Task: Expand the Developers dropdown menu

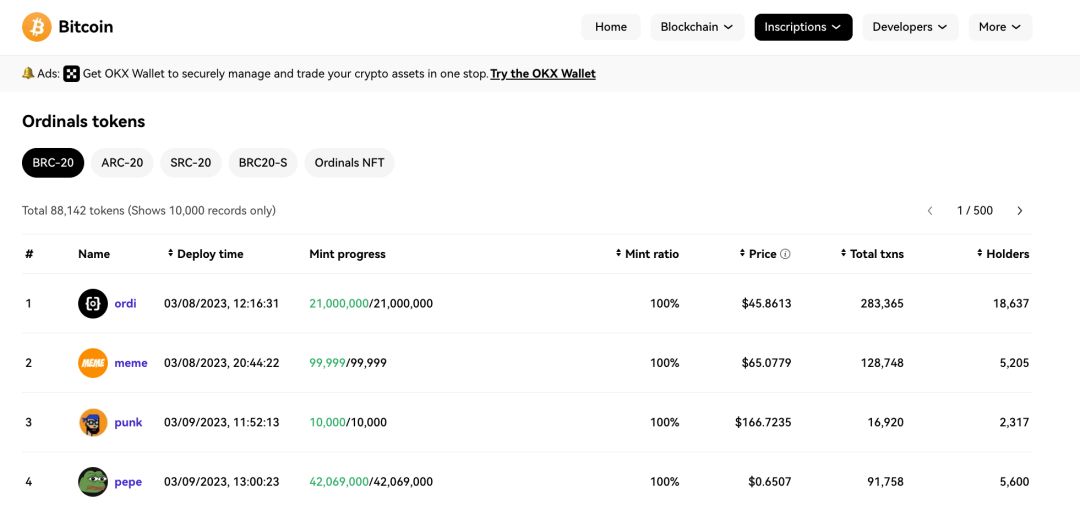Action: coord(910,27)
